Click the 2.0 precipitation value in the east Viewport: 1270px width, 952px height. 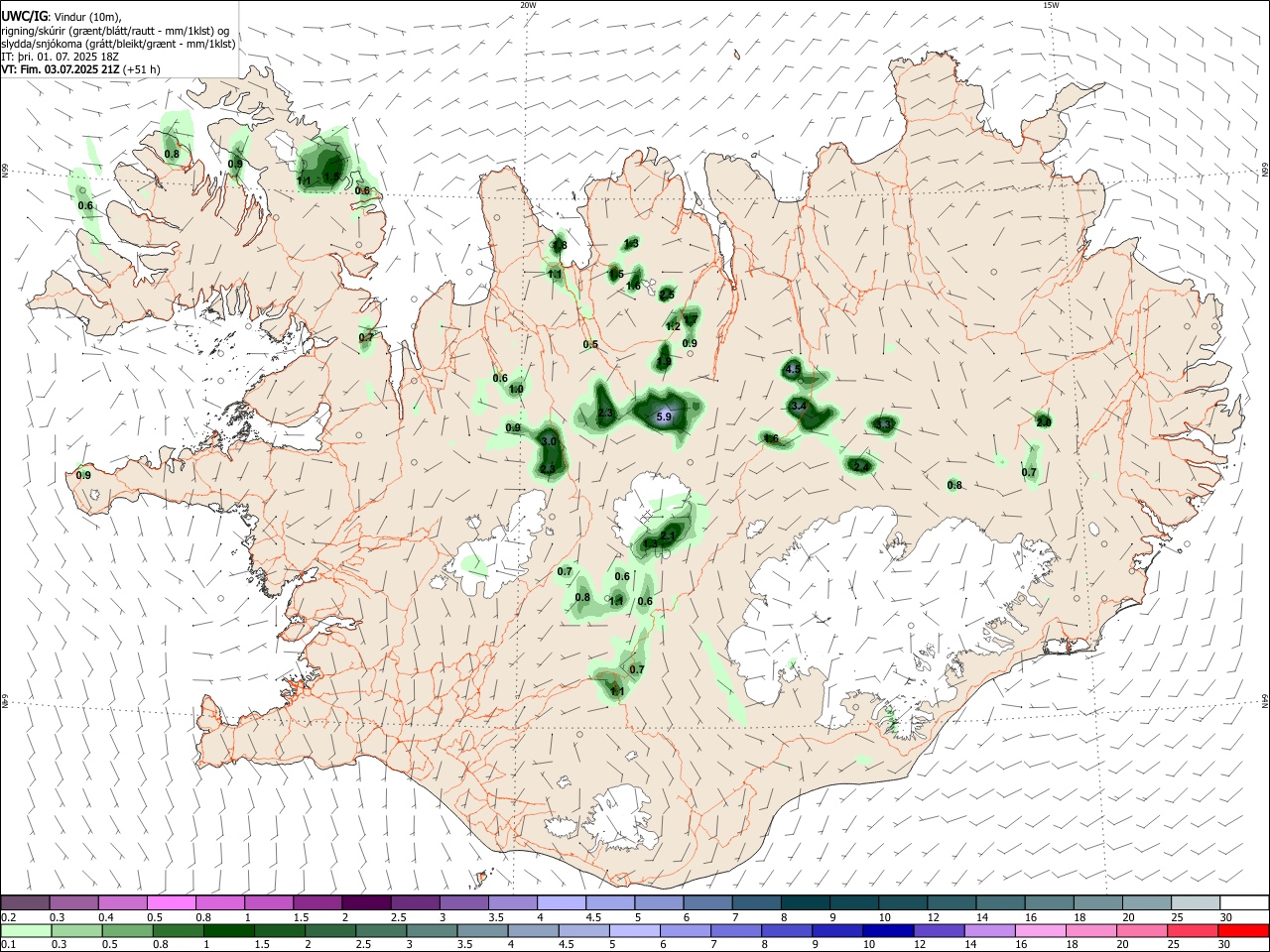click(x=1044, y=422)
